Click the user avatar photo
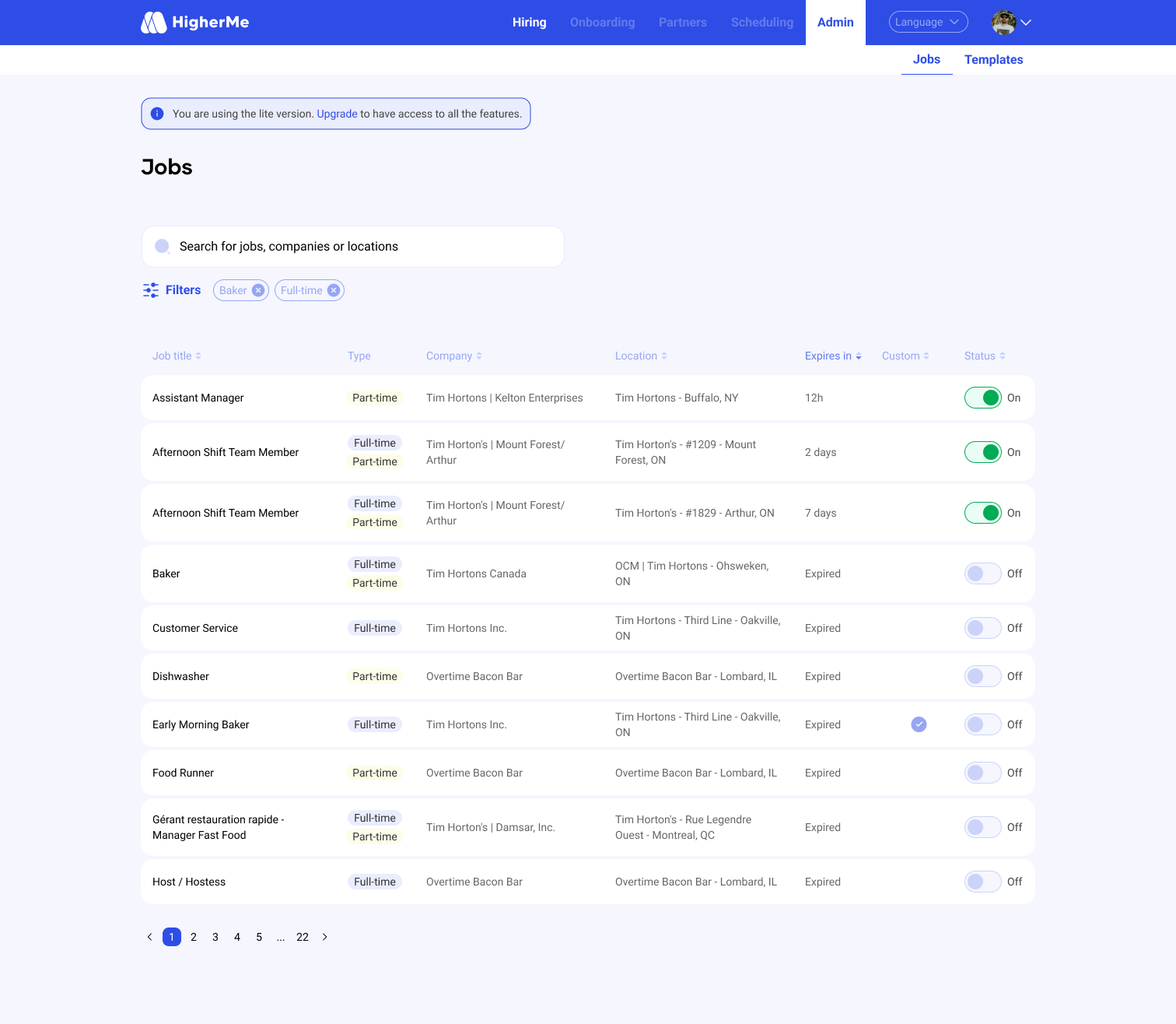Screen dimensions: 1176x1024 tap(1004, 23)
